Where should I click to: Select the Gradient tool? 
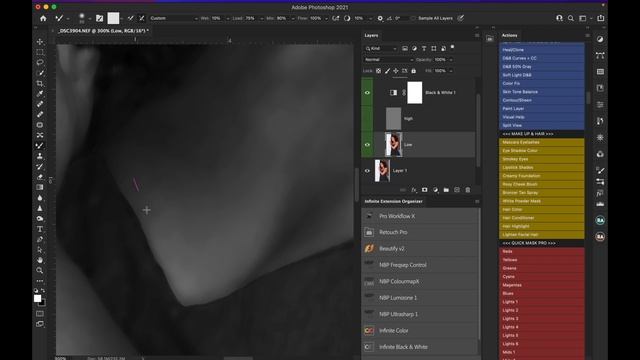tap(40, 187)
